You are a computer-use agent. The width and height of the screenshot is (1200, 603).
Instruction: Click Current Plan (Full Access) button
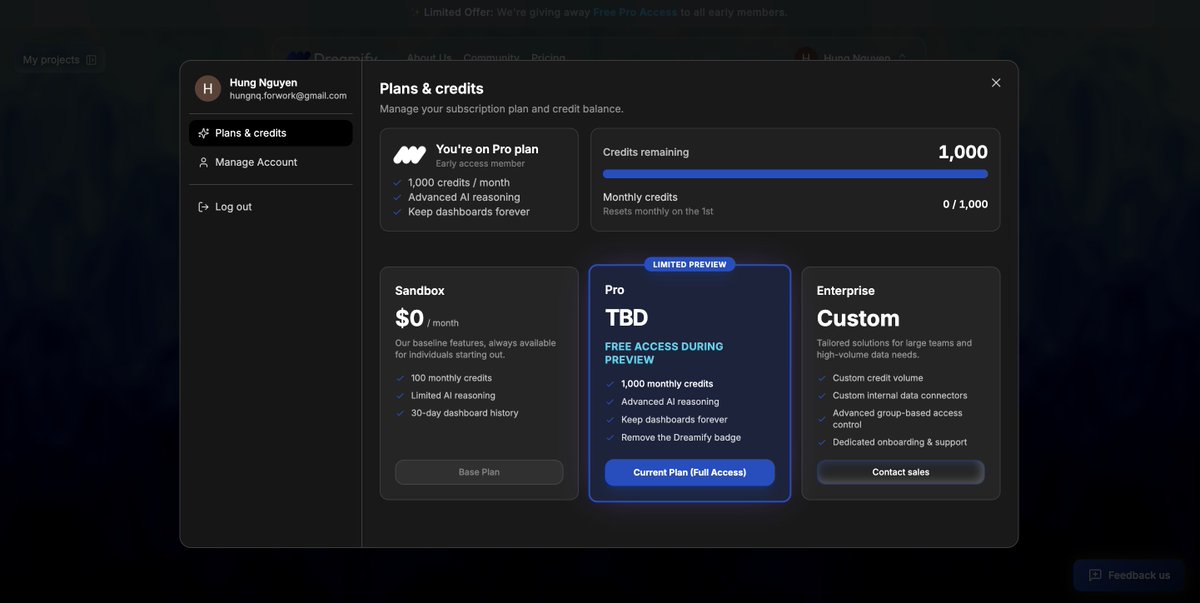[690, 472]
